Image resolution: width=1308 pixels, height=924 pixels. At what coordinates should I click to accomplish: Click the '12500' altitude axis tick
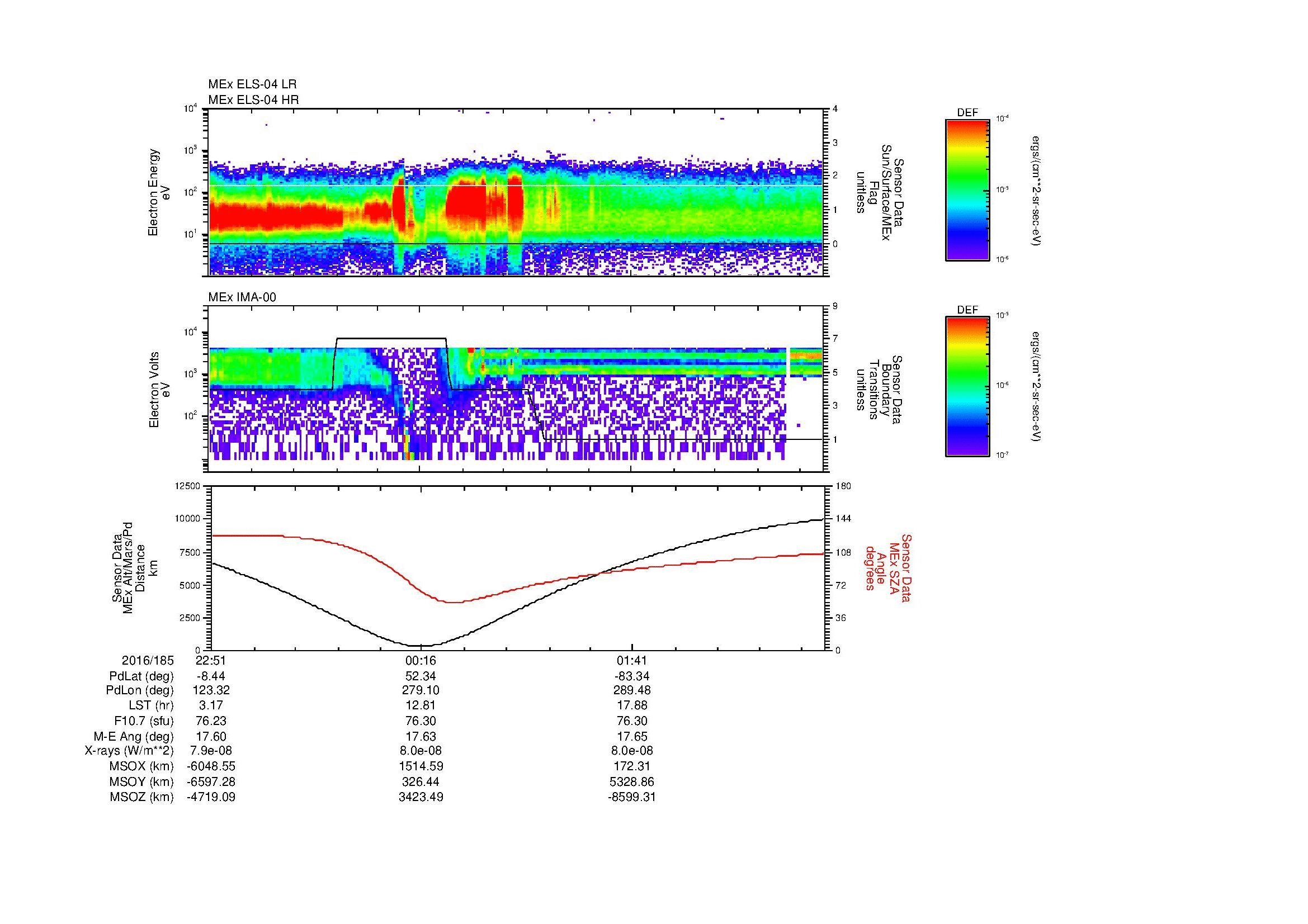[188, 486]
